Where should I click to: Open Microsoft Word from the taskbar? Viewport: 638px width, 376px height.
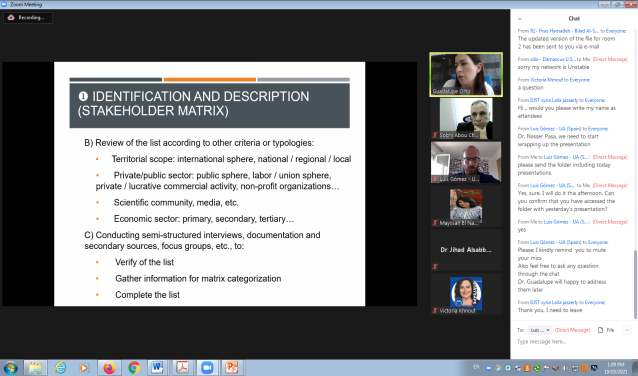157,367
